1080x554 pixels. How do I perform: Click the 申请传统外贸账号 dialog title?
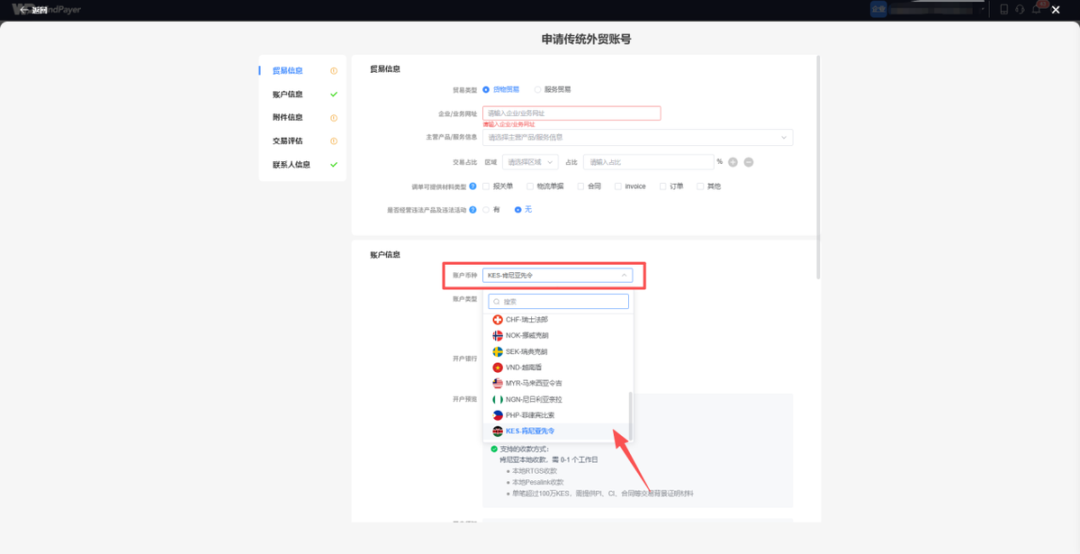pyautogui.click(x=586, y=39)
